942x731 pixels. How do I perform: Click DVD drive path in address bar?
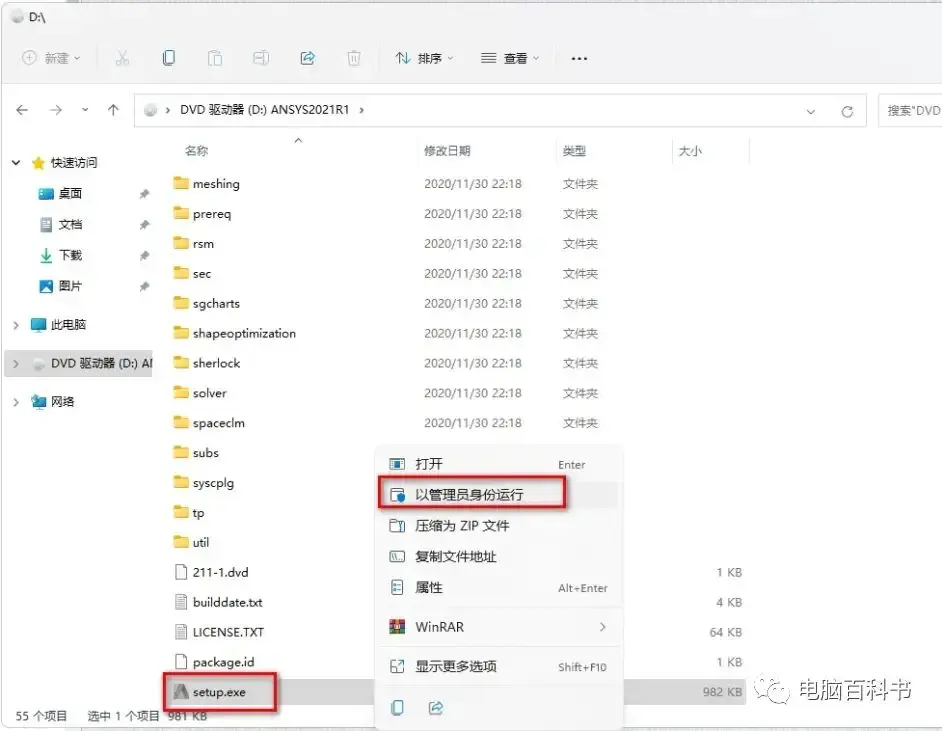(264, 110)
